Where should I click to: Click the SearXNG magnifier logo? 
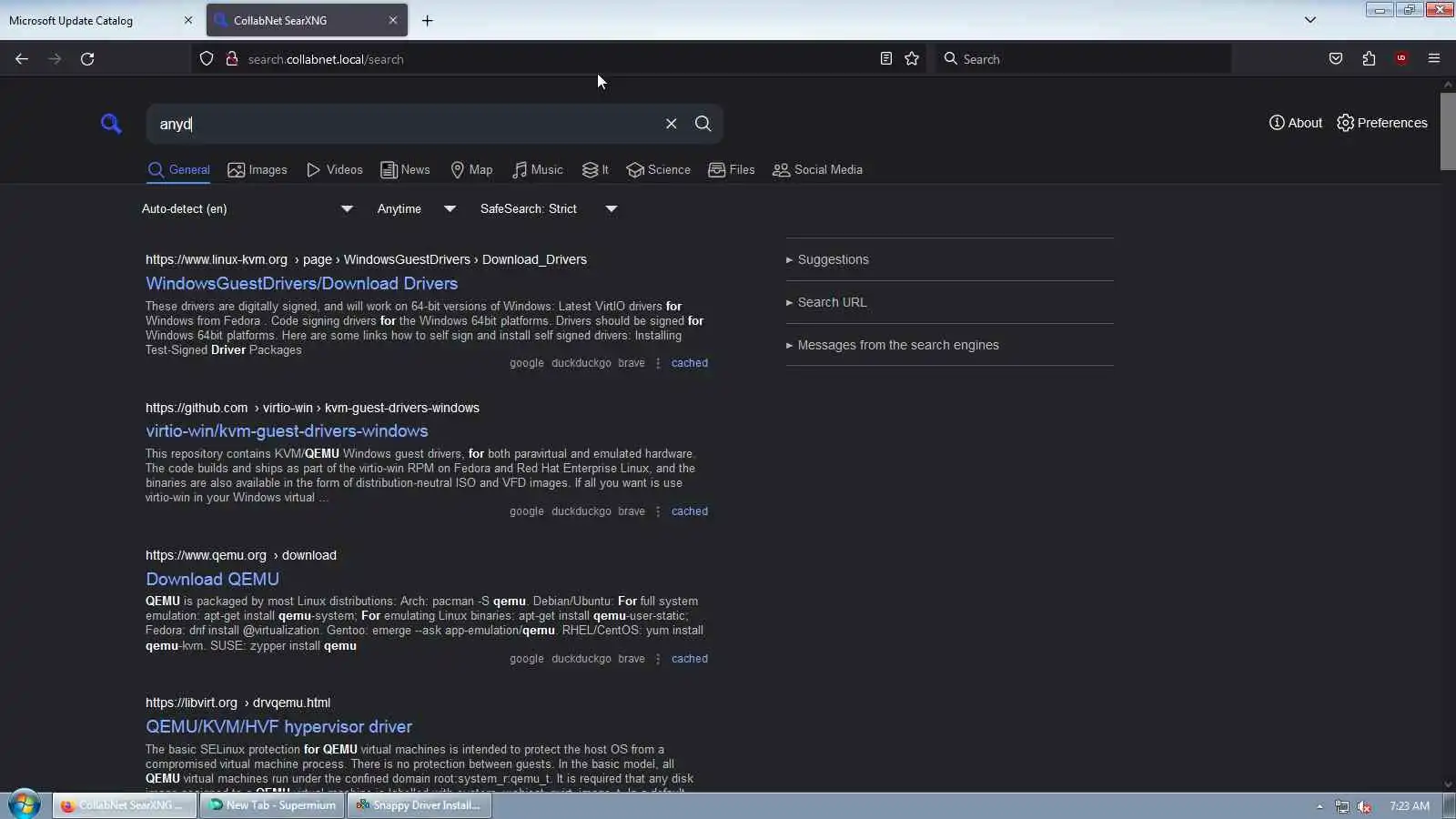pyautogui.click(x=111, y=124)
